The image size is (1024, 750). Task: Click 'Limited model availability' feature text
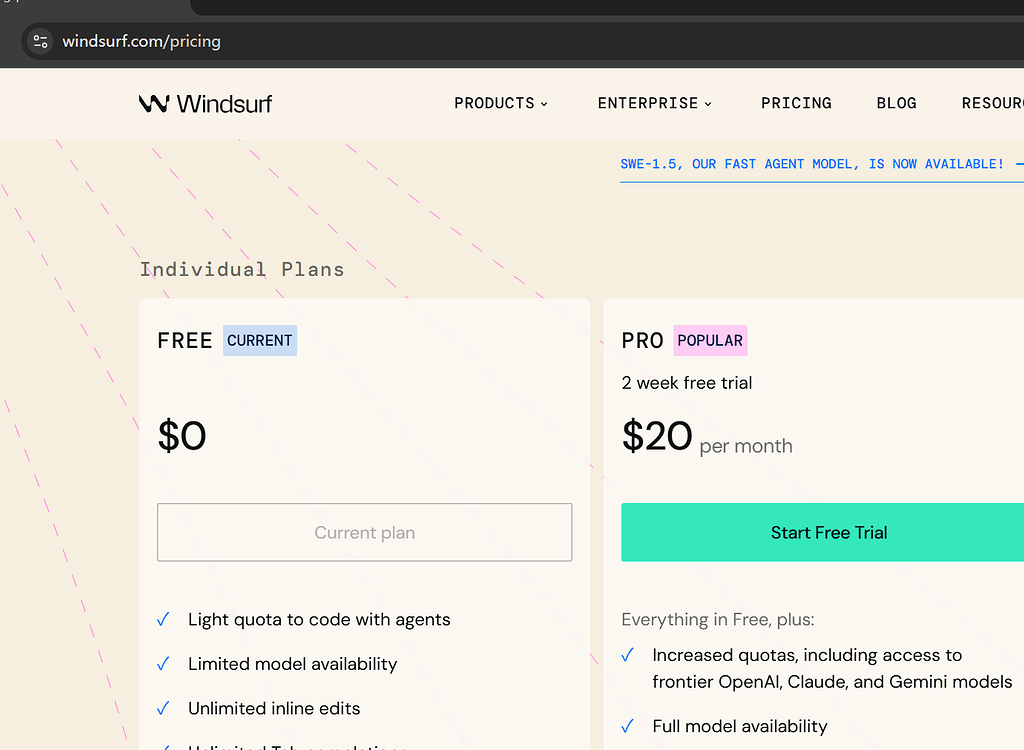293,664
